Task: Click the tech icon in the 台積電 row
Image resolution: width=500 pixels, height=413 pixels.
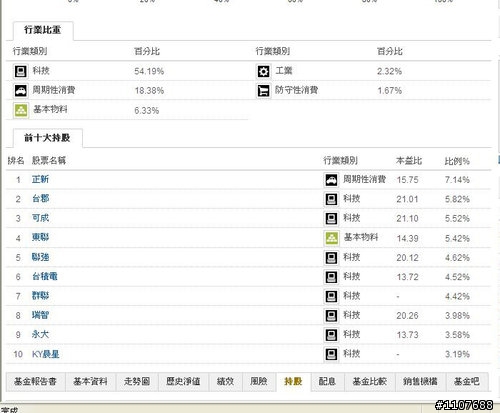Action: [x=331, y=277]
